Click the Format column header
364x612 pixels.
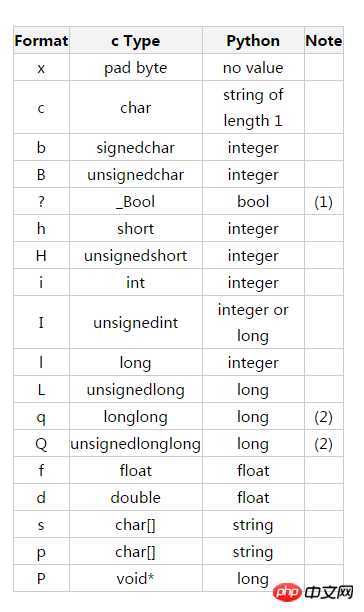point(41,41)
